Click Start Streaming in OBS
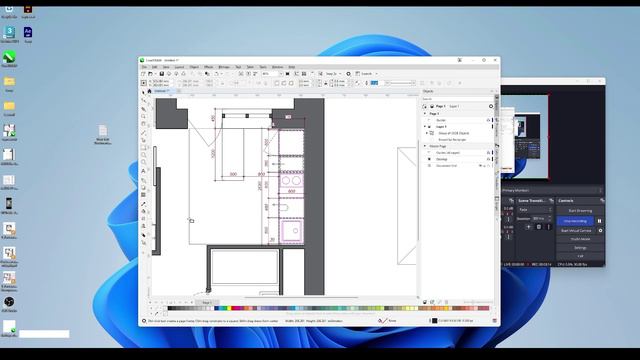This screenshot has width=640, height=360. [x=580, y=211]
